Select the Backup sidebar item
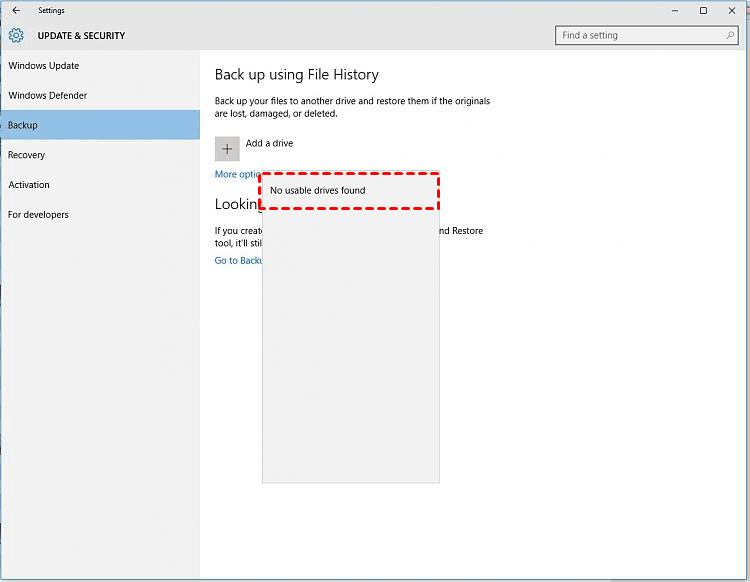Viewport: 750px width, 582px height. point(23,125)
